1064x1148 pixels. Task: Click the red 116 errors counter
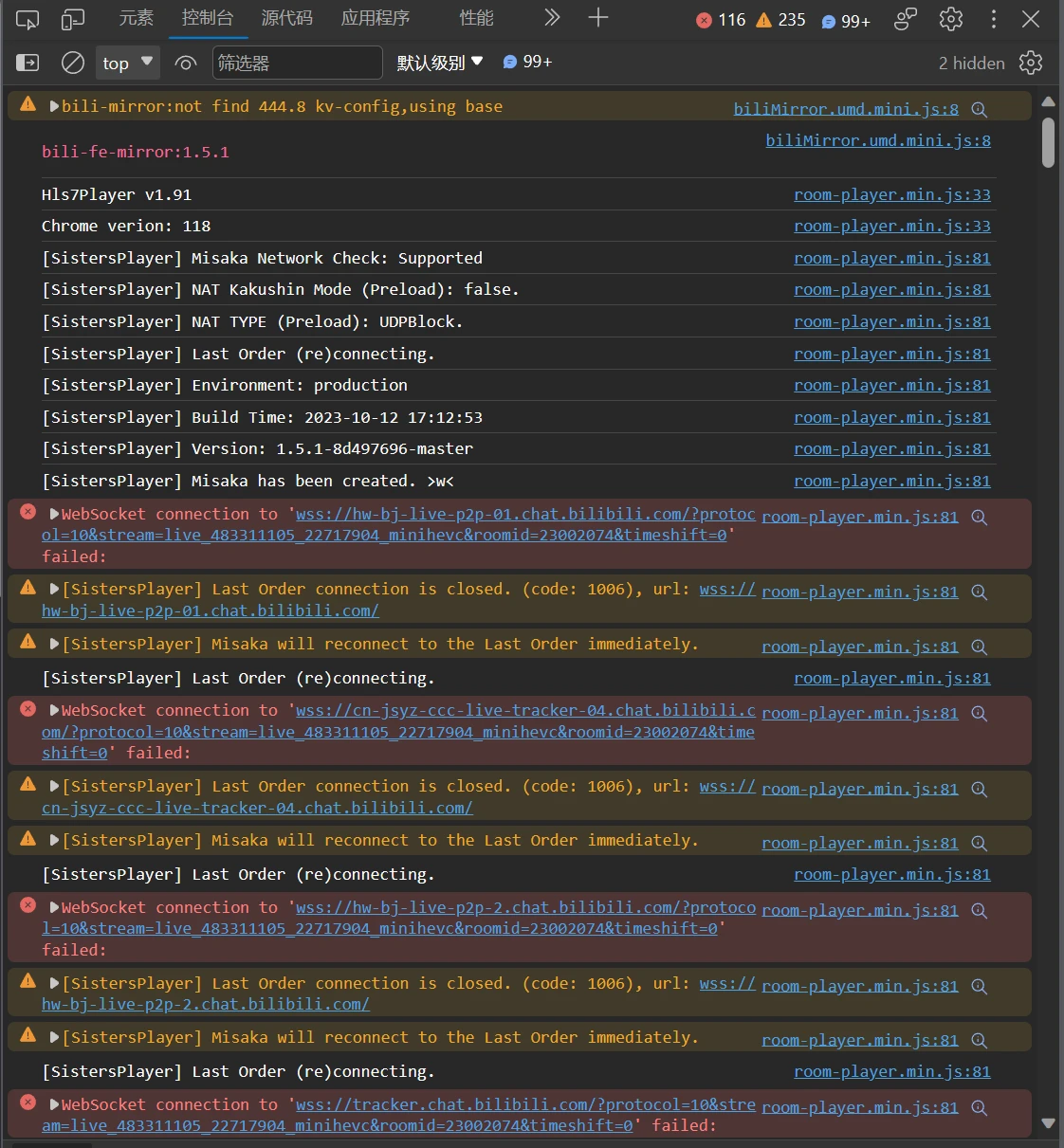click(x=721, y=20)
